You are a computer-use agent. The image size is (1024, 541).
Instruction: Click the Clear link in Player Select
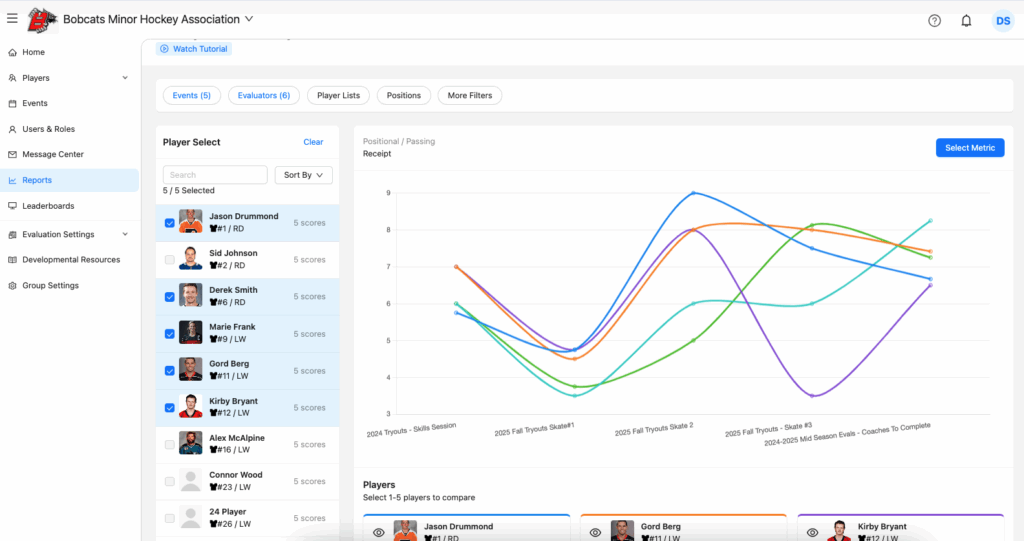[x=313, y=142]
